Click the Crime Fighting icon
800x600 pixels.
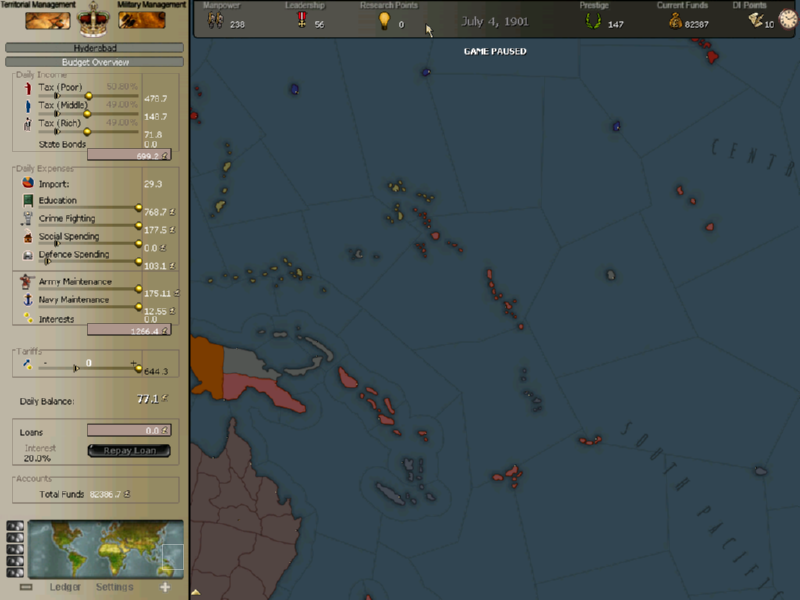(28, 218)
